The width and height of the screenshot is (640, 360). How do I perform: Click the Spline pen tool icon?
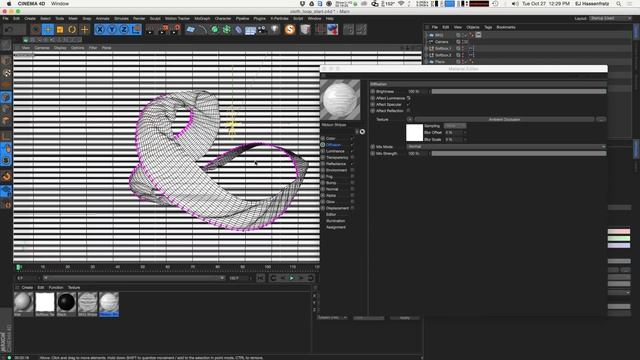click(203, 29)
